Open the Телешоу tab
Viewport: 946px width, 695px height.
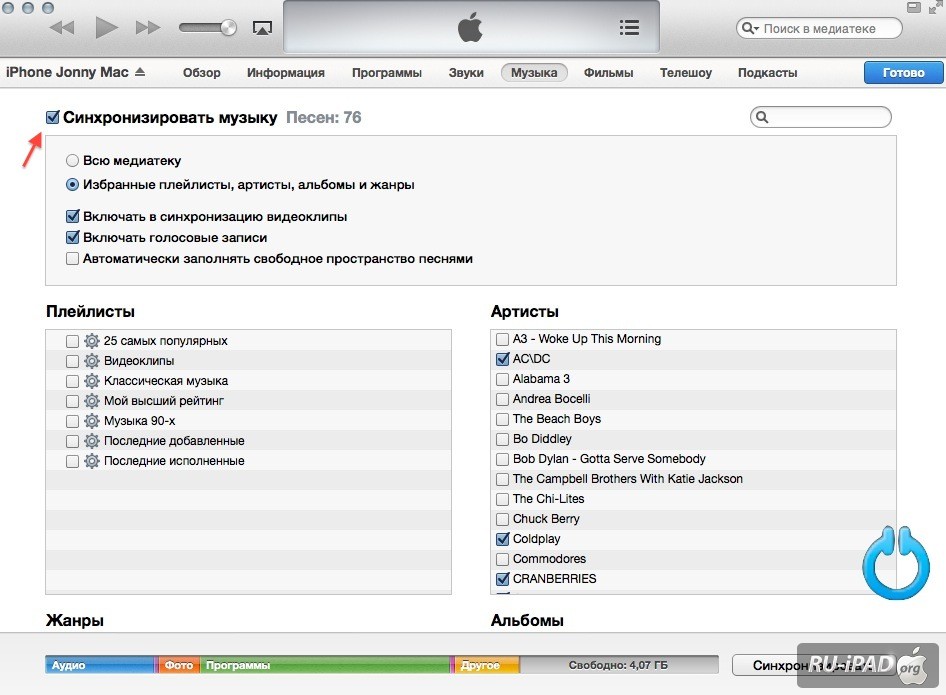(685, 72)
